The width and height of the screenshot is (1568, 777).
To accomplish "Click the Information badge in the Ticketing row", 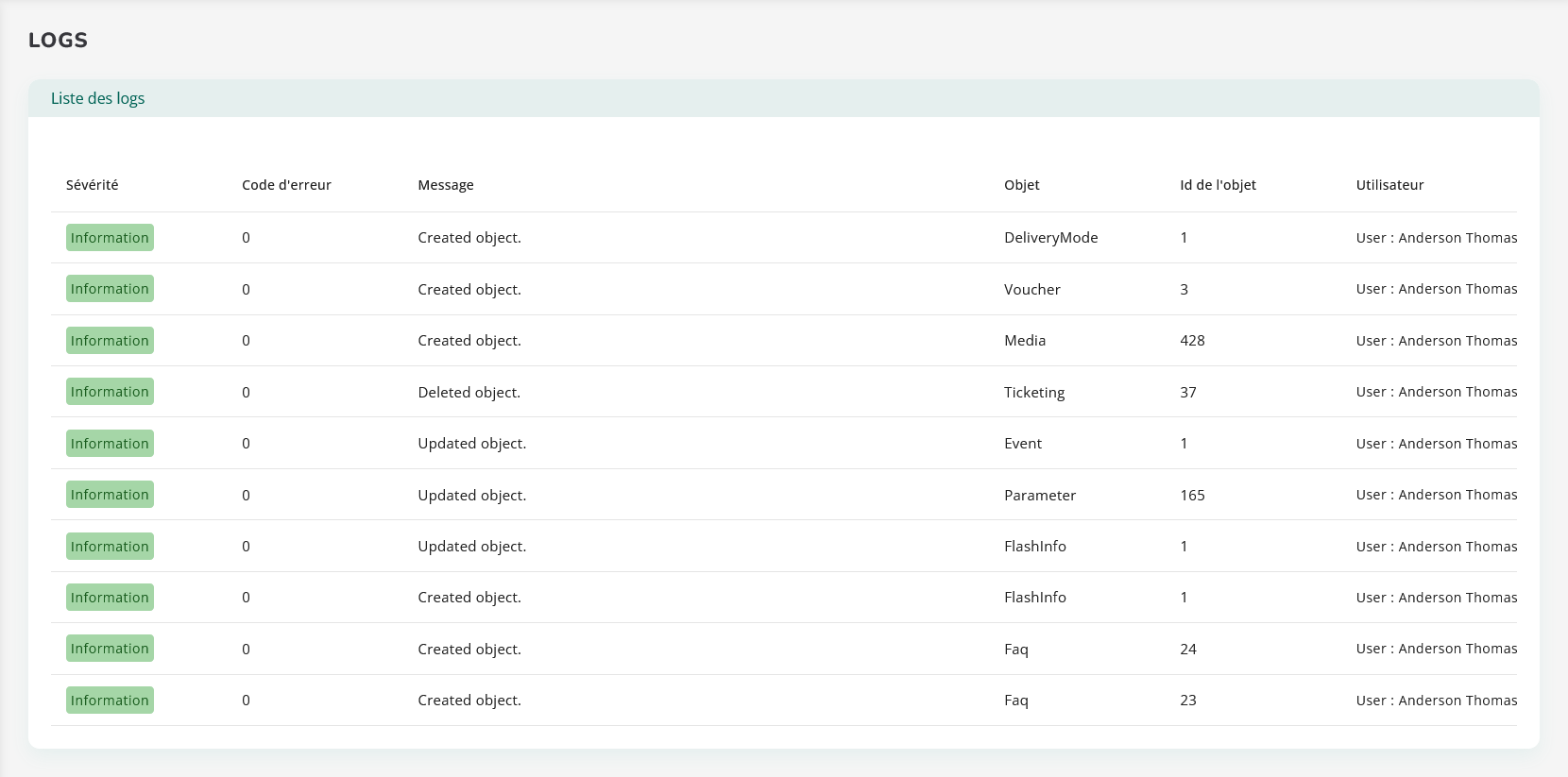I will point(110,392).
